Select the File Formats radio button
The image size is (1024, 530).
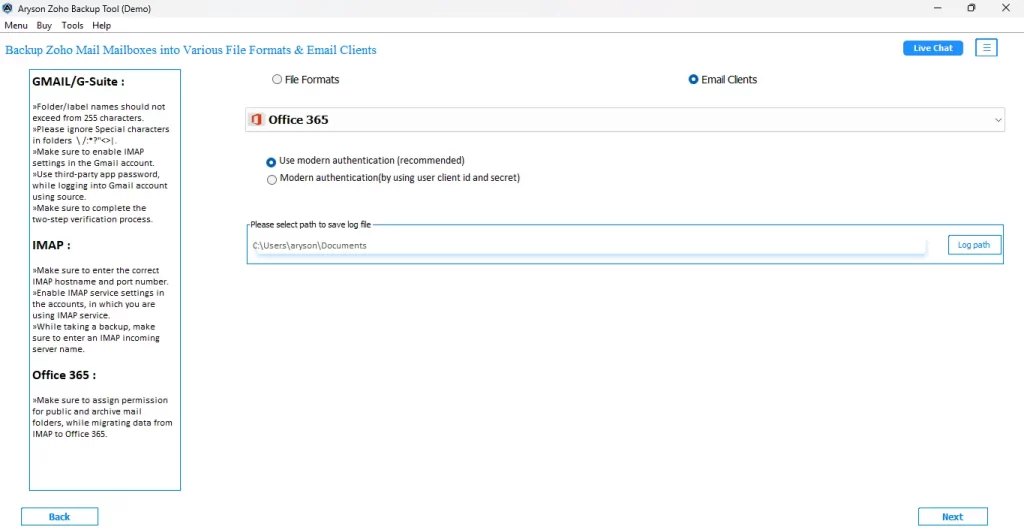point(277,80)
